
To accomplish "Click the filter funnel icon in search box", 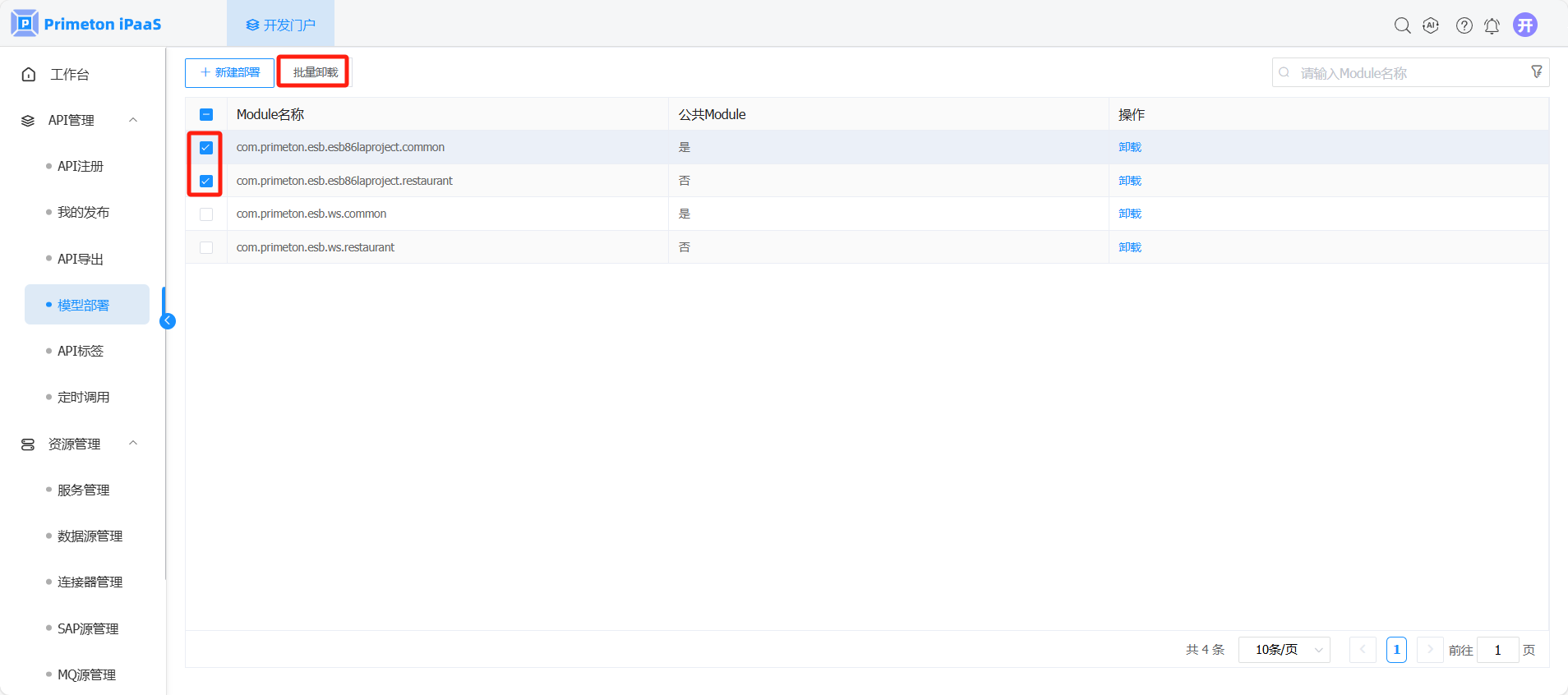I will [1536, 72].
